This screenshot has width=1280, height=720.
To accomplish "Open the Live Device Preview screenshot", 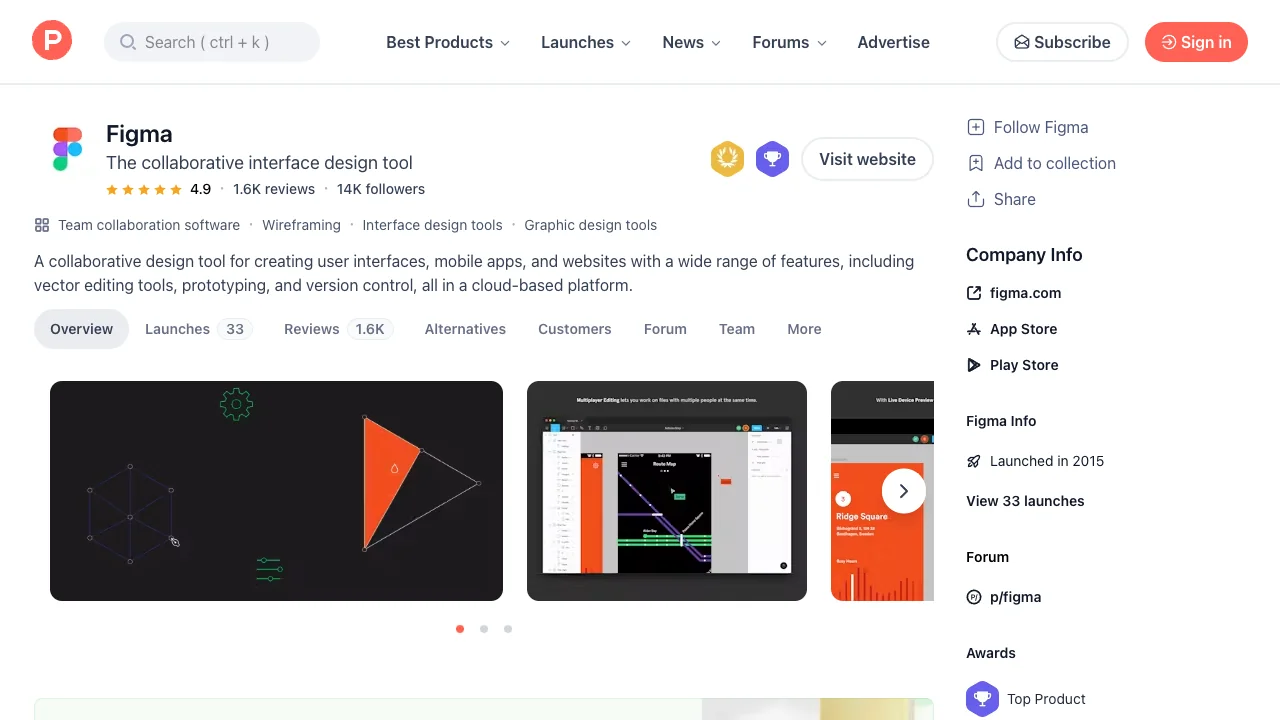I will pos(882,491).
